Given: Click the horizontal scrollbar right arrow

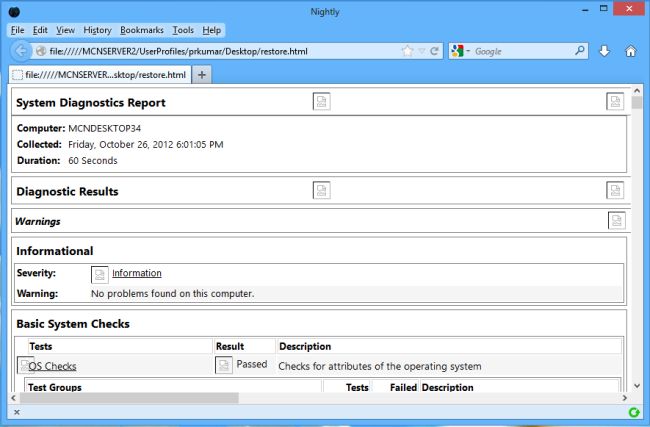Looking at the screenshot, I should coord(625,398).
